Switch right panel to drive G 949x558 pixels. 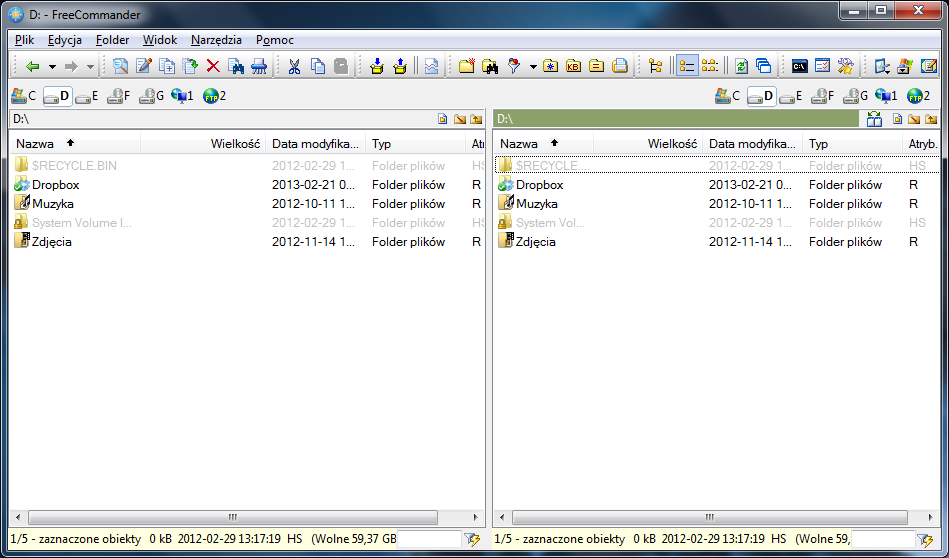[x=855, y=96]
